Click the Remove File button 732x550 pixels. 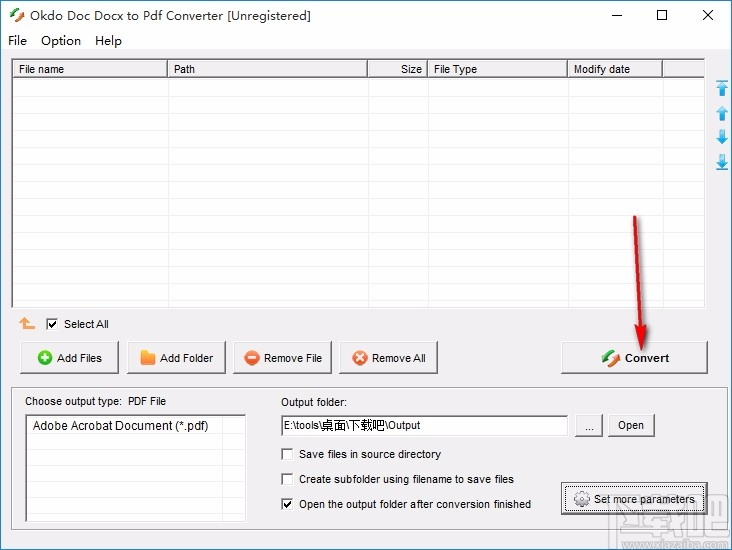pyautogui.click(x=282, y=358)
